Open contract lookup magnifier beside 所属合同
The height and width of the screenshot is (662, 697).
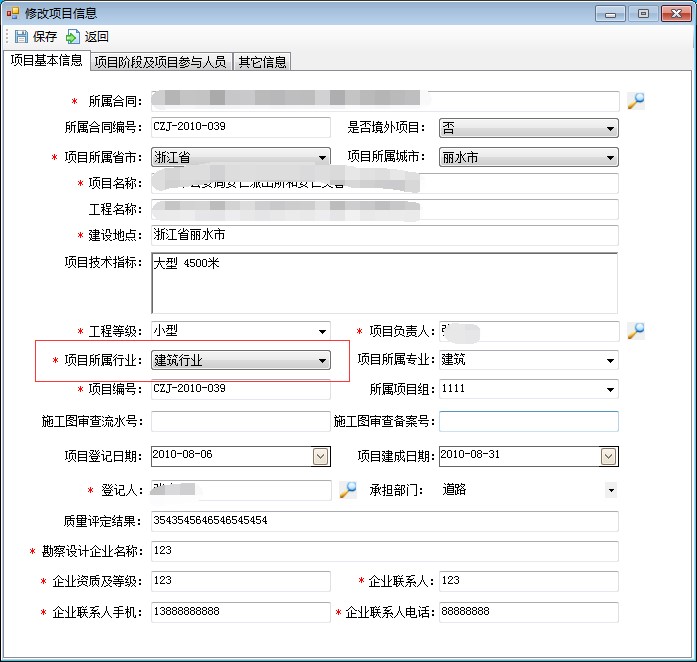tap(636, 101)
